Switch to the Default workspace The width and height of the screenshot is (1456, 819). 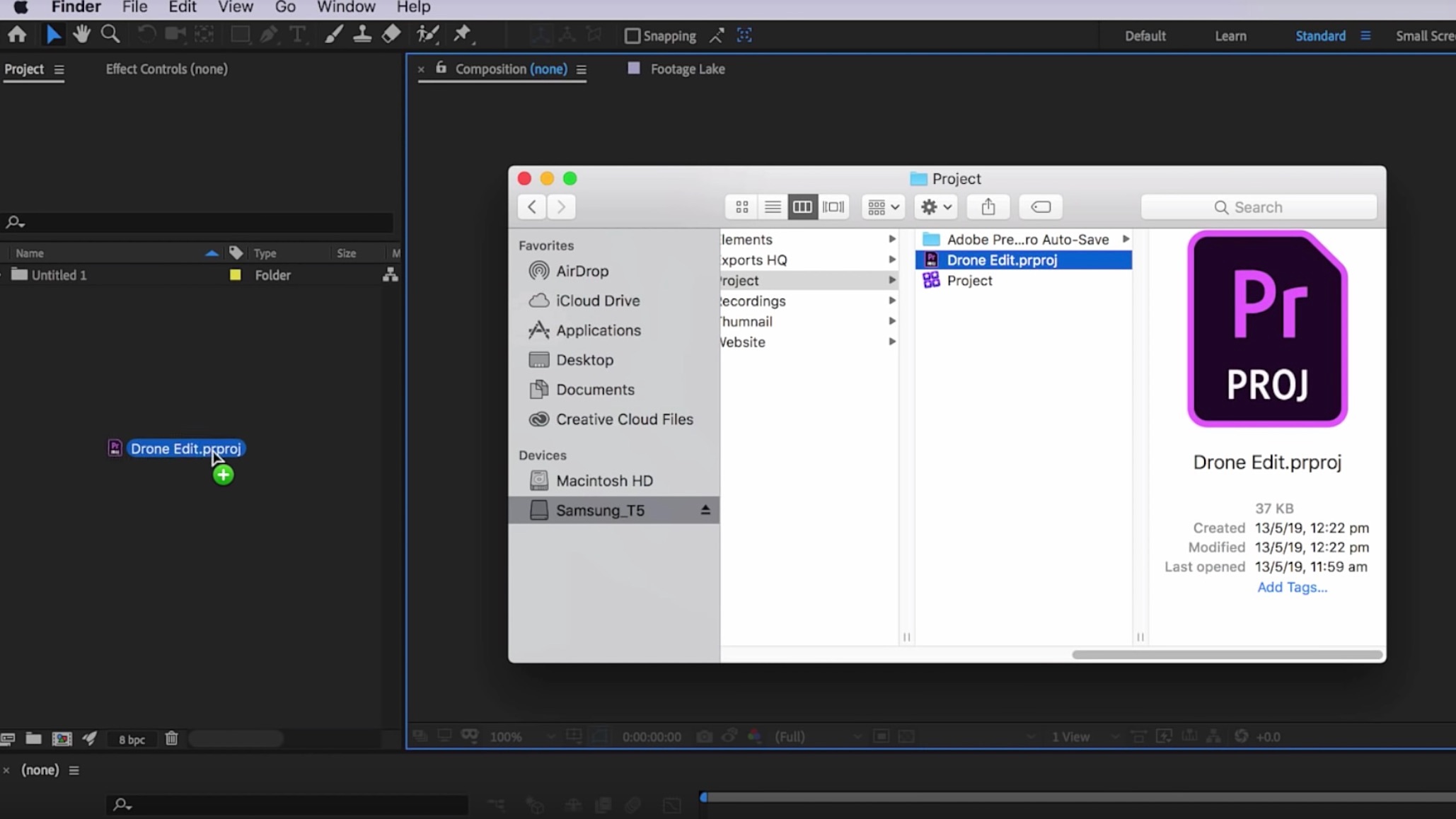click(1145, 36)
